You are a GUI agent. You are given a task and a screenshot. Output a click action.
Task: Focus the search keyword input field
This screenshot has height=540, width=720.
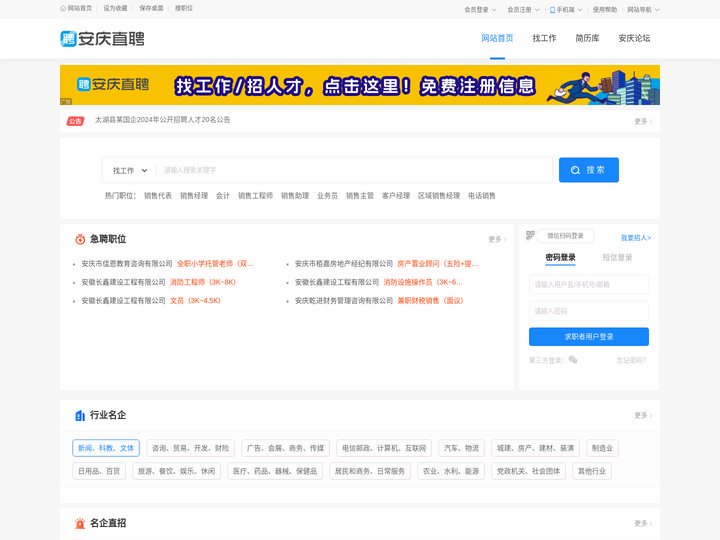coord(354,170)
